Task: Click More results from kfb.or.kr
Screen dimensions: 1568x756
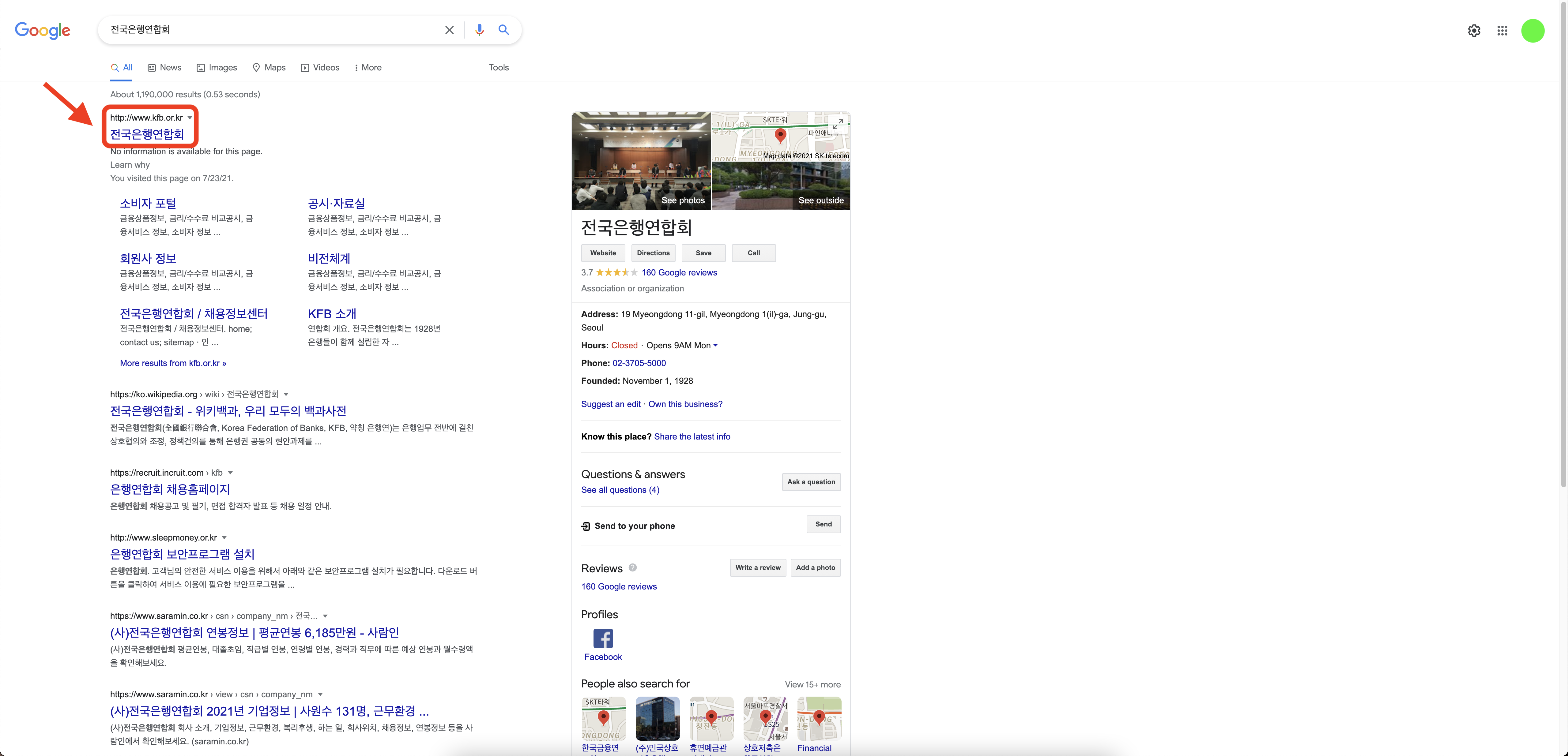Action: point(173,363)
